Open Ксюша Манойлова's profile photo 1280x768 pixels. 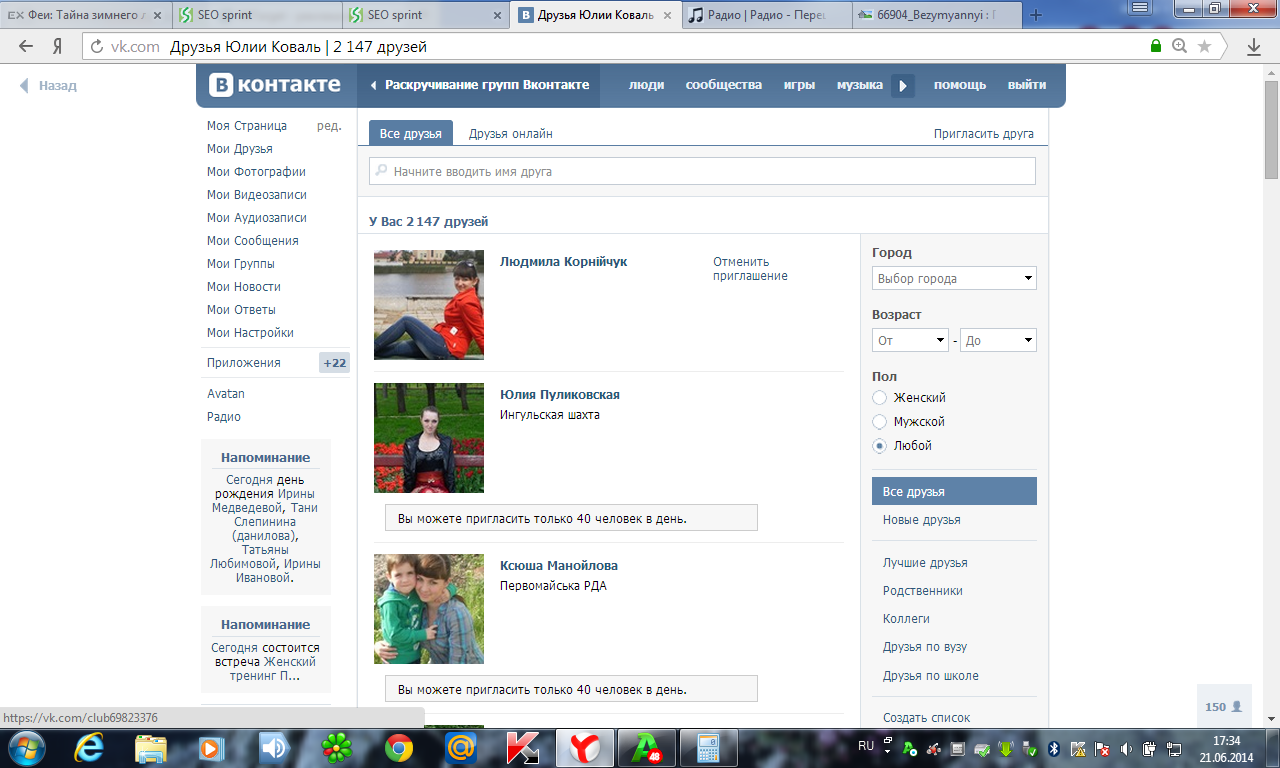429,609
